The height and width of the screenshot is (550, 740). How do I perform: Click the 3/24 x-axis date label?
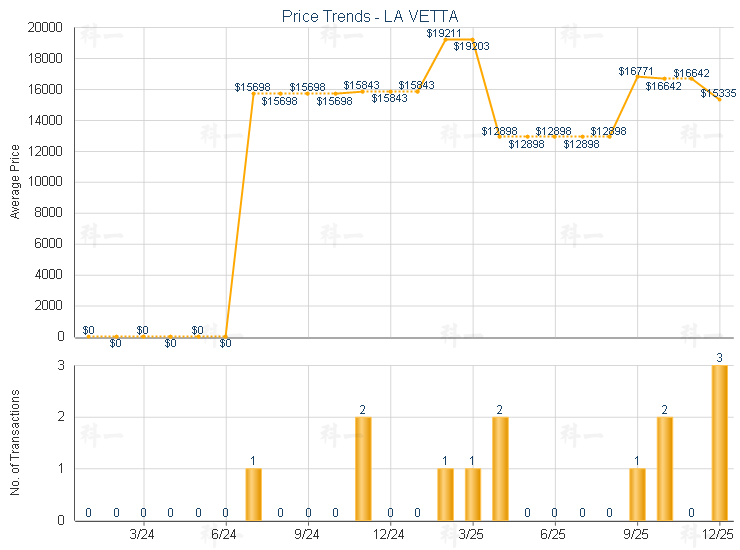pos(143,535)
